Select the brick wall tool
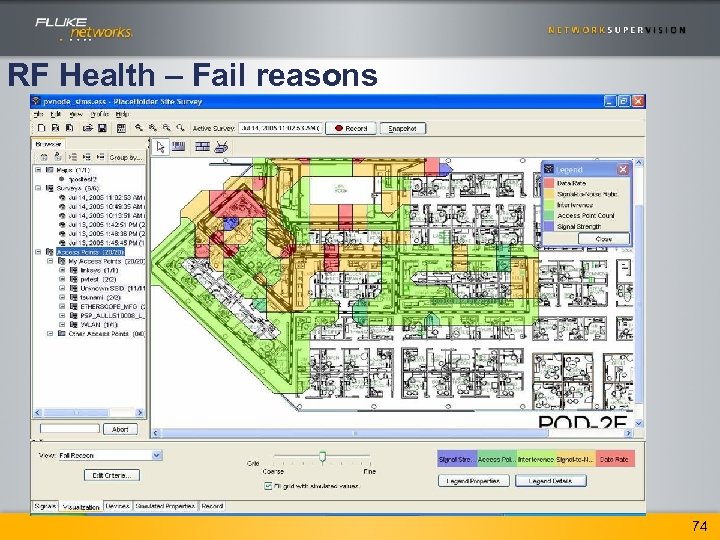The height and width of the screenshot is (540, 720). (x=202, y=146)
